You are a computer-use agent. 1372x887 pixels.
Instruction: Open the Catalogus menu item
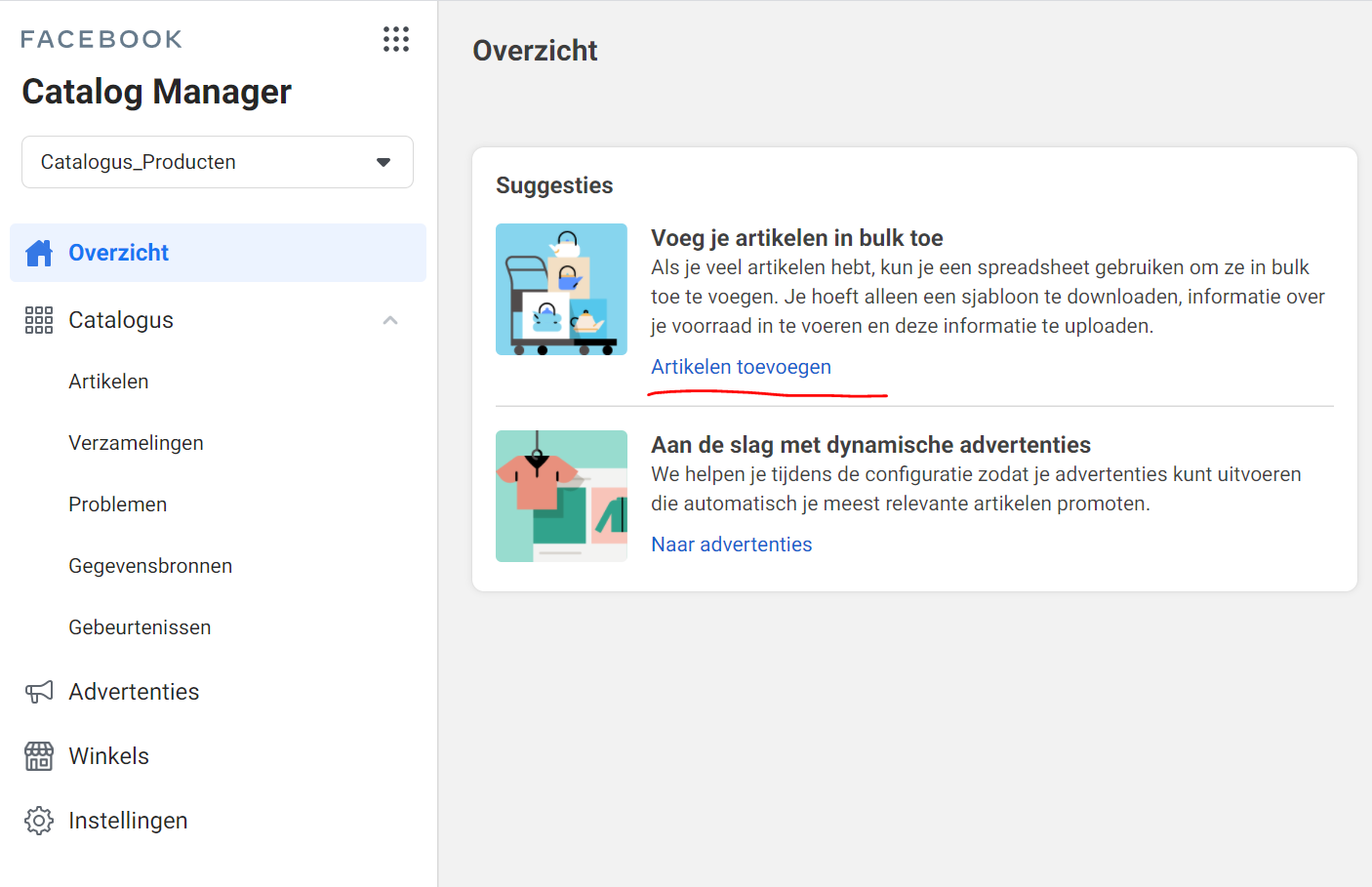click(121, 320)
